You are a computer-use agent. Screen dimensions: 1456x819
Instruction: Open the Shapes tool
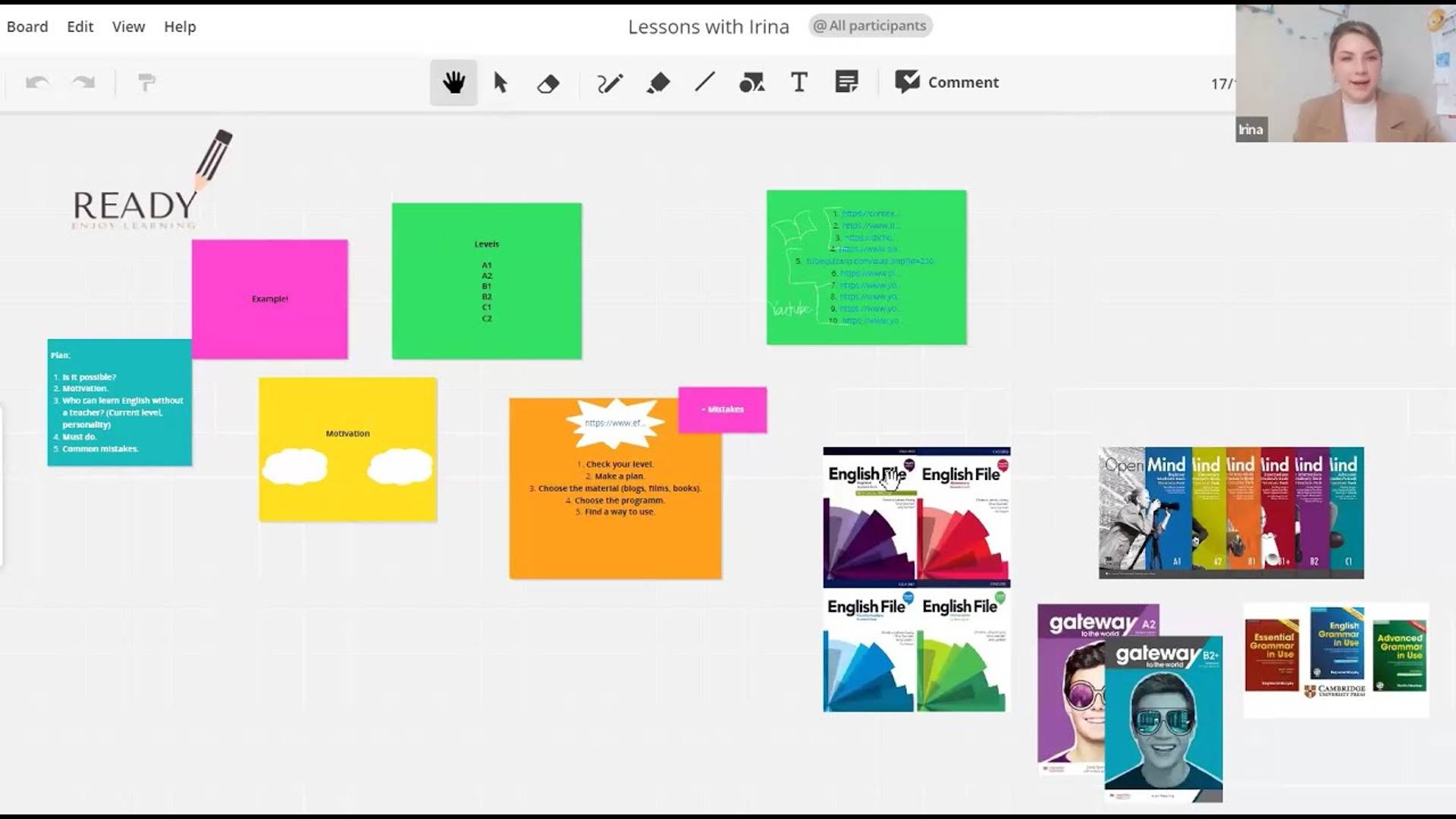tap(752, 83)
